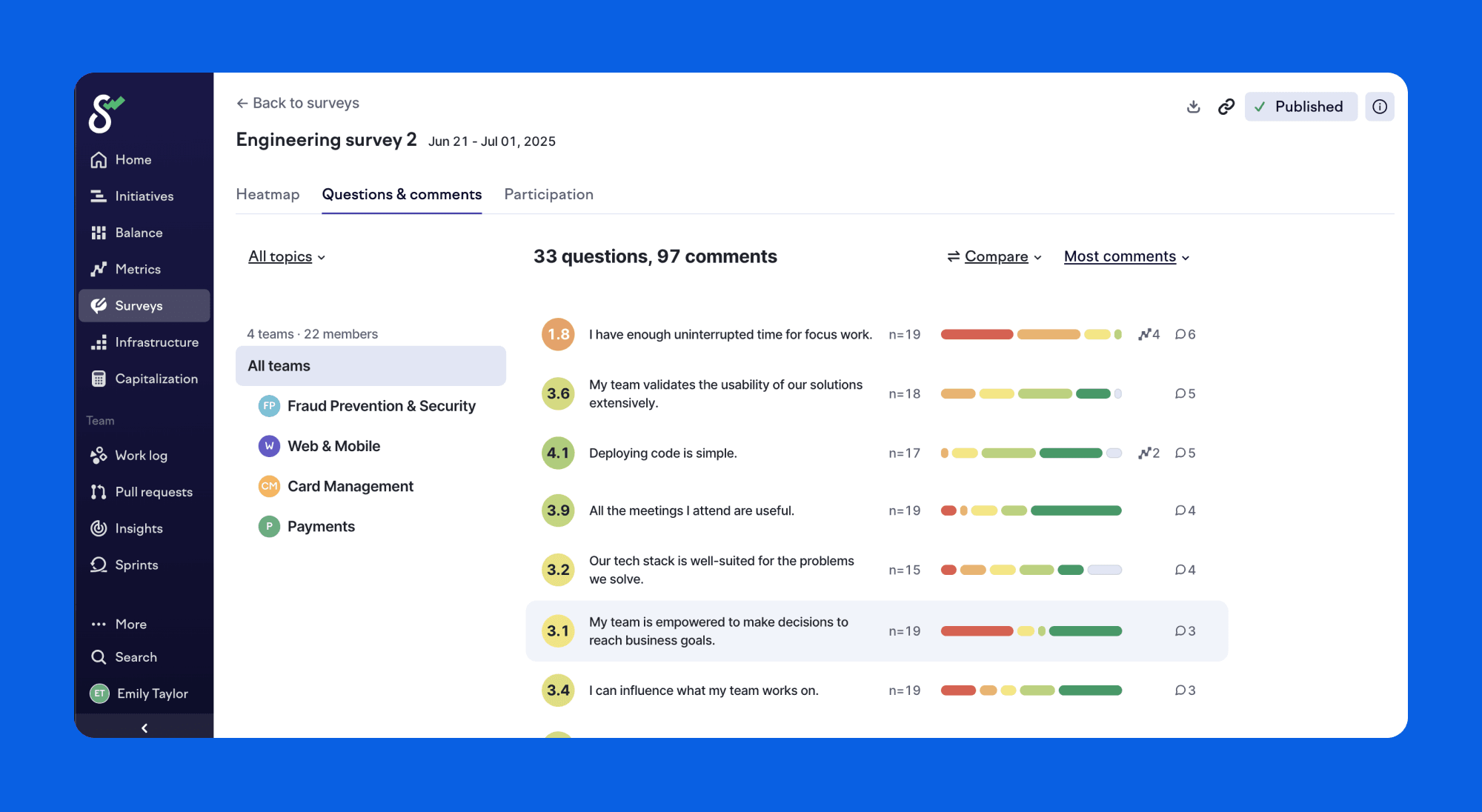Open the Compare dropdown
The image size is (1482, 812).
[994, 256]
